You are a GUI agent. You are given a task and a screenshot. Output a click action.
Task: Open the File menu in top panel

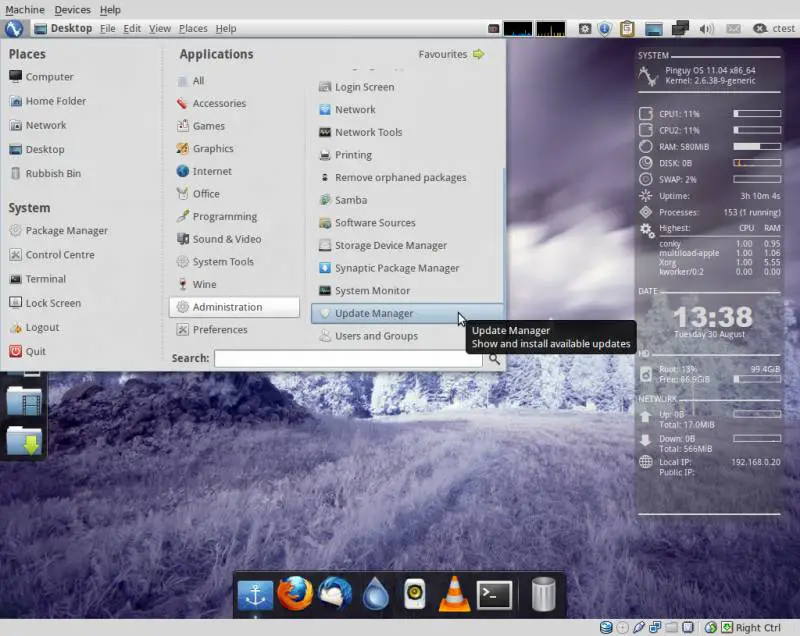108,29
